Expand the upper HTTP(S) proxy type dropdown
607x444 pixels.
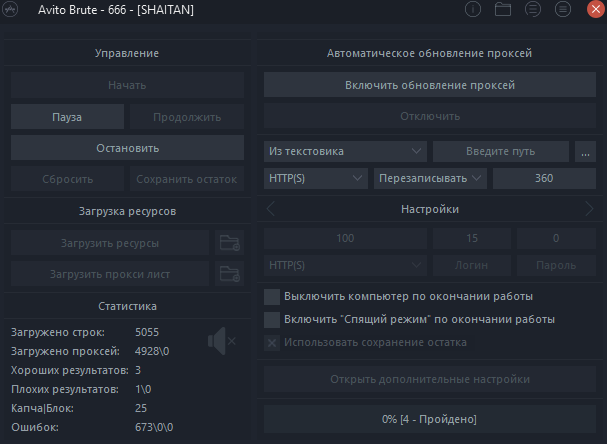pos(316,178)
